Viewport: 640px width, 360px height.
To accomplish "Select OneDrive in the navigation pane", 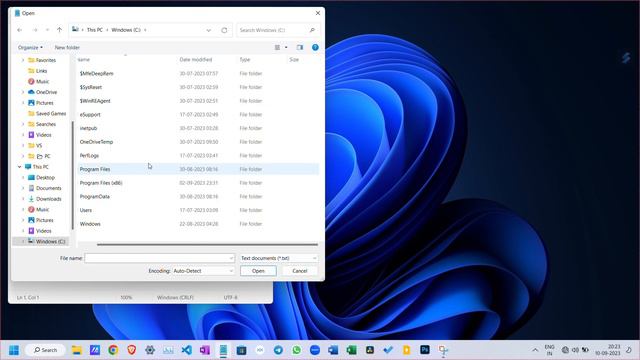I will [46, 92].
